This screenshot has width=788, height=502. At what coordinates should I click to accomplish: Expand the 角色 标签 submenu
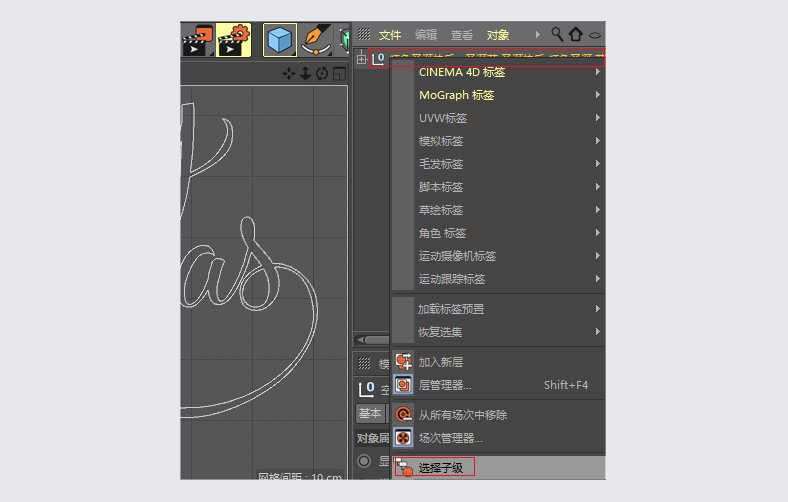pos(499,233)
